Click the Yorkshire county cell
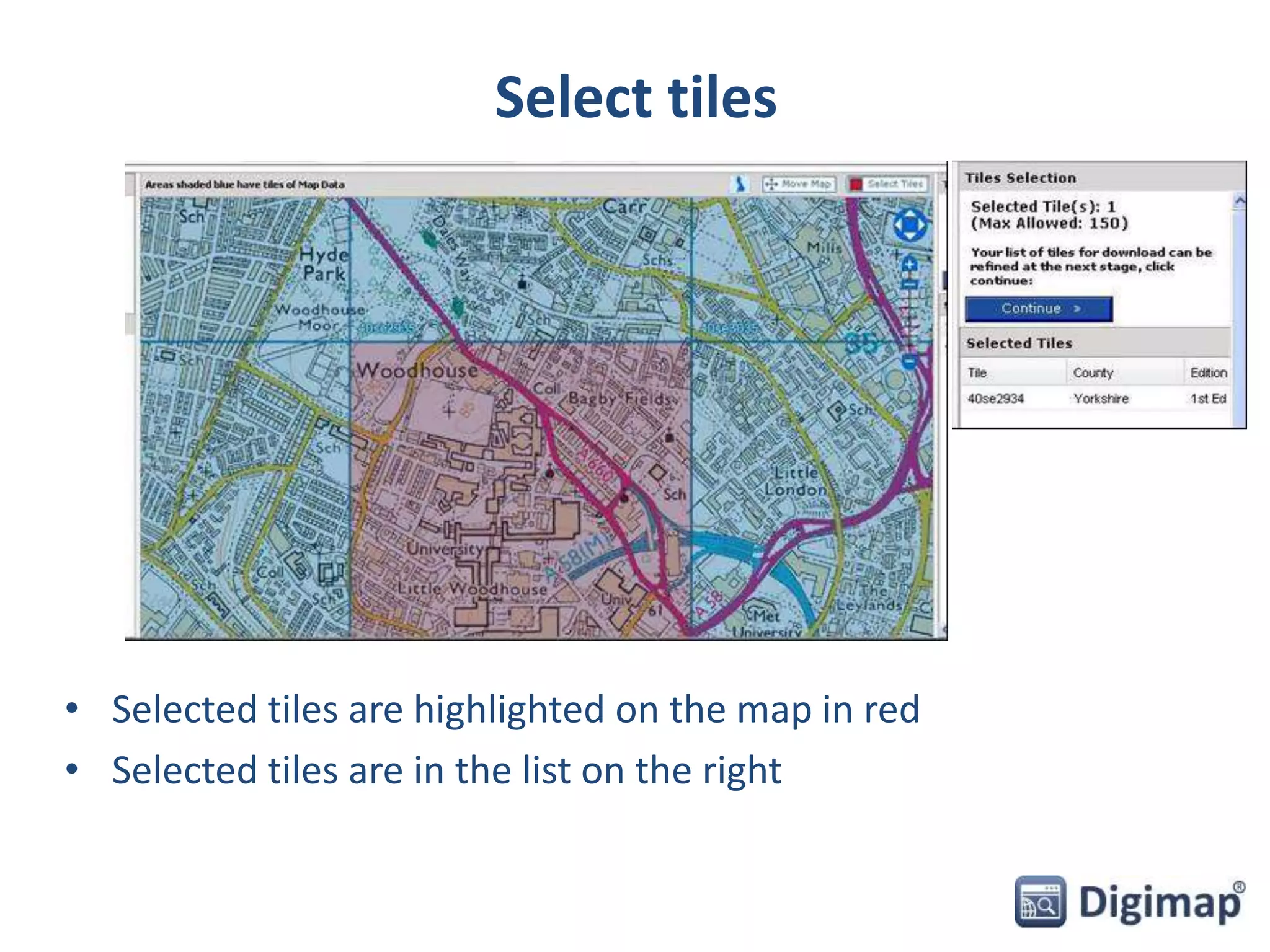Screen dimensions: 1270x952 click(x=1101, y=399)
